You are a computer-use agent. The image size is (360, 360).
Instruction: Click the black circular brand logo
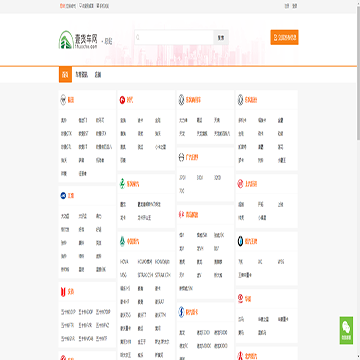[240, 241]
